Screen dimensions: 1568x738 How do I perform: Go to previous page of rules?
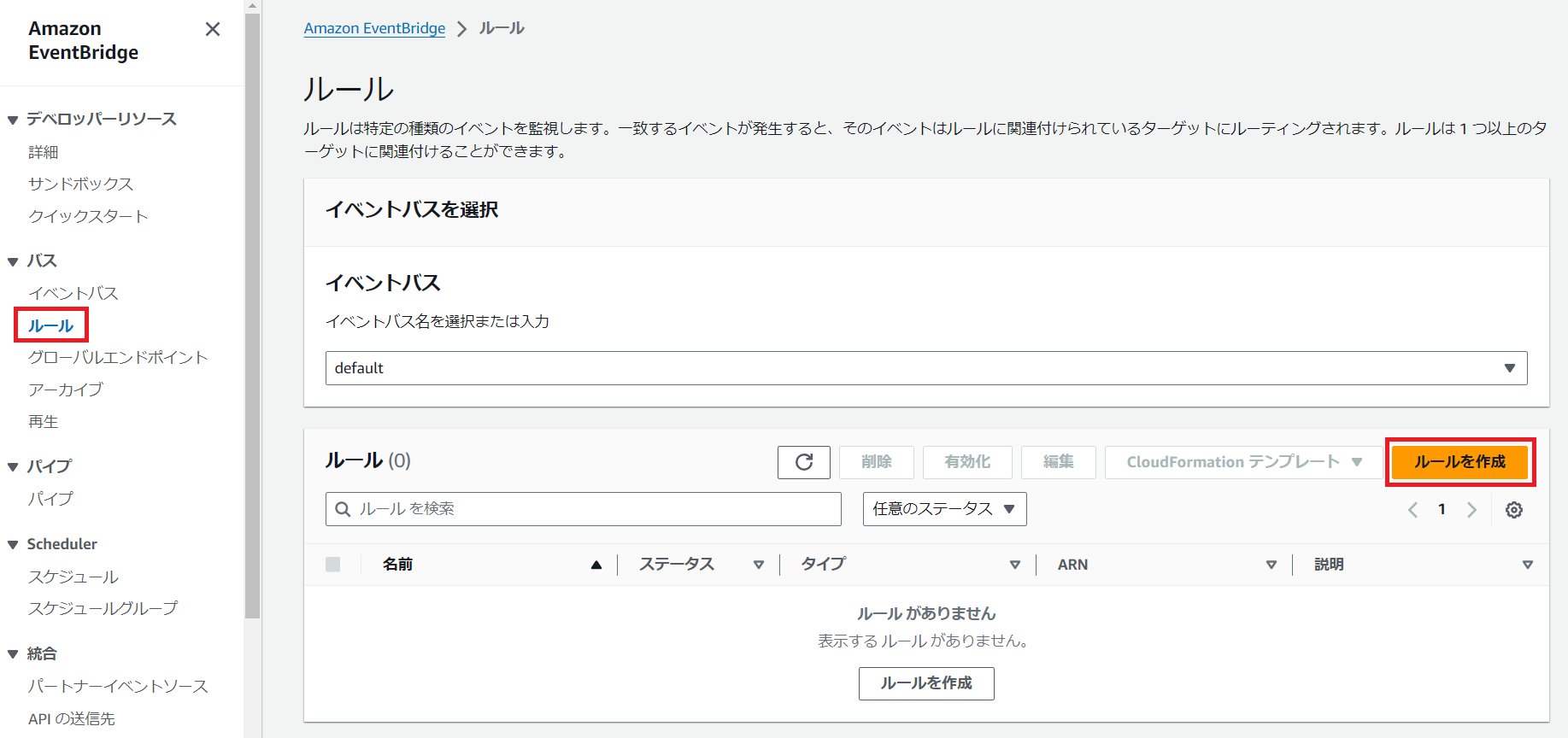coord(1412,510)
